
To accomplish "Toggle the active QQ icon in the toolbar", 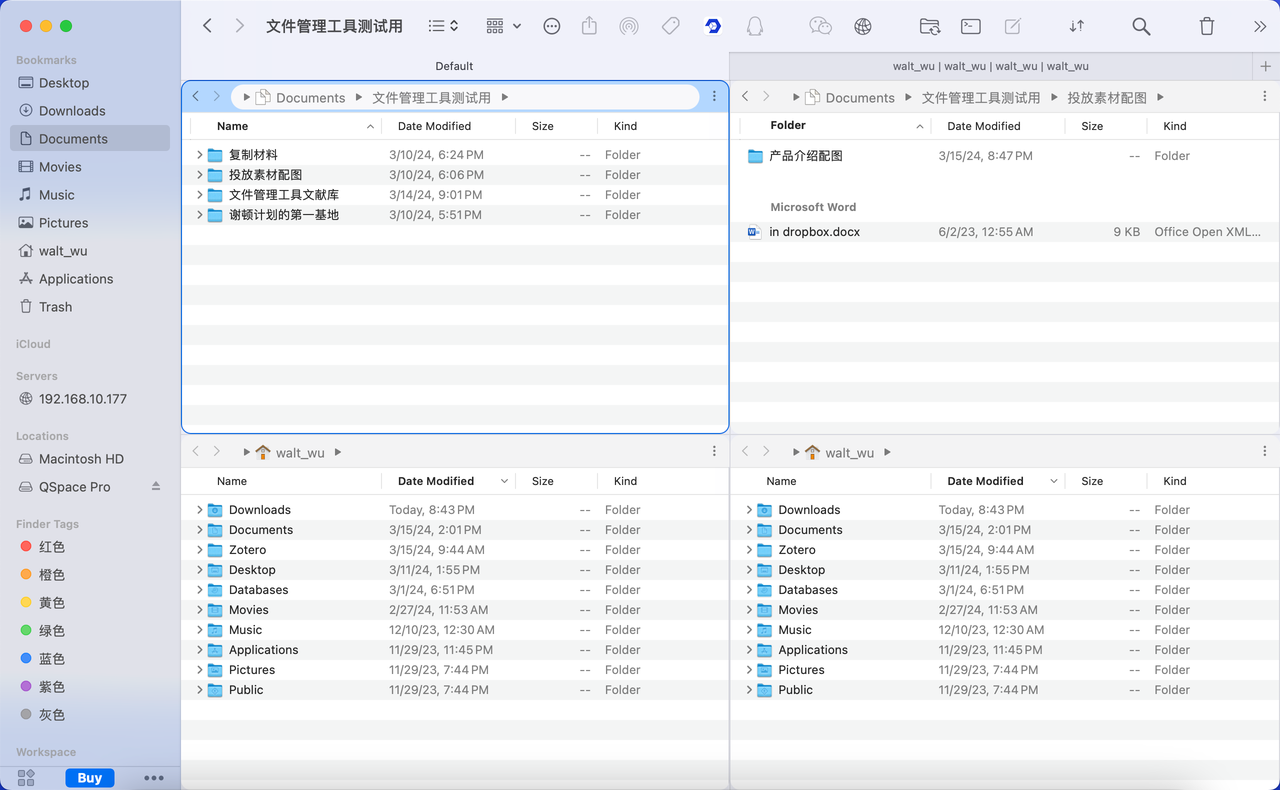I will [711, 26].
